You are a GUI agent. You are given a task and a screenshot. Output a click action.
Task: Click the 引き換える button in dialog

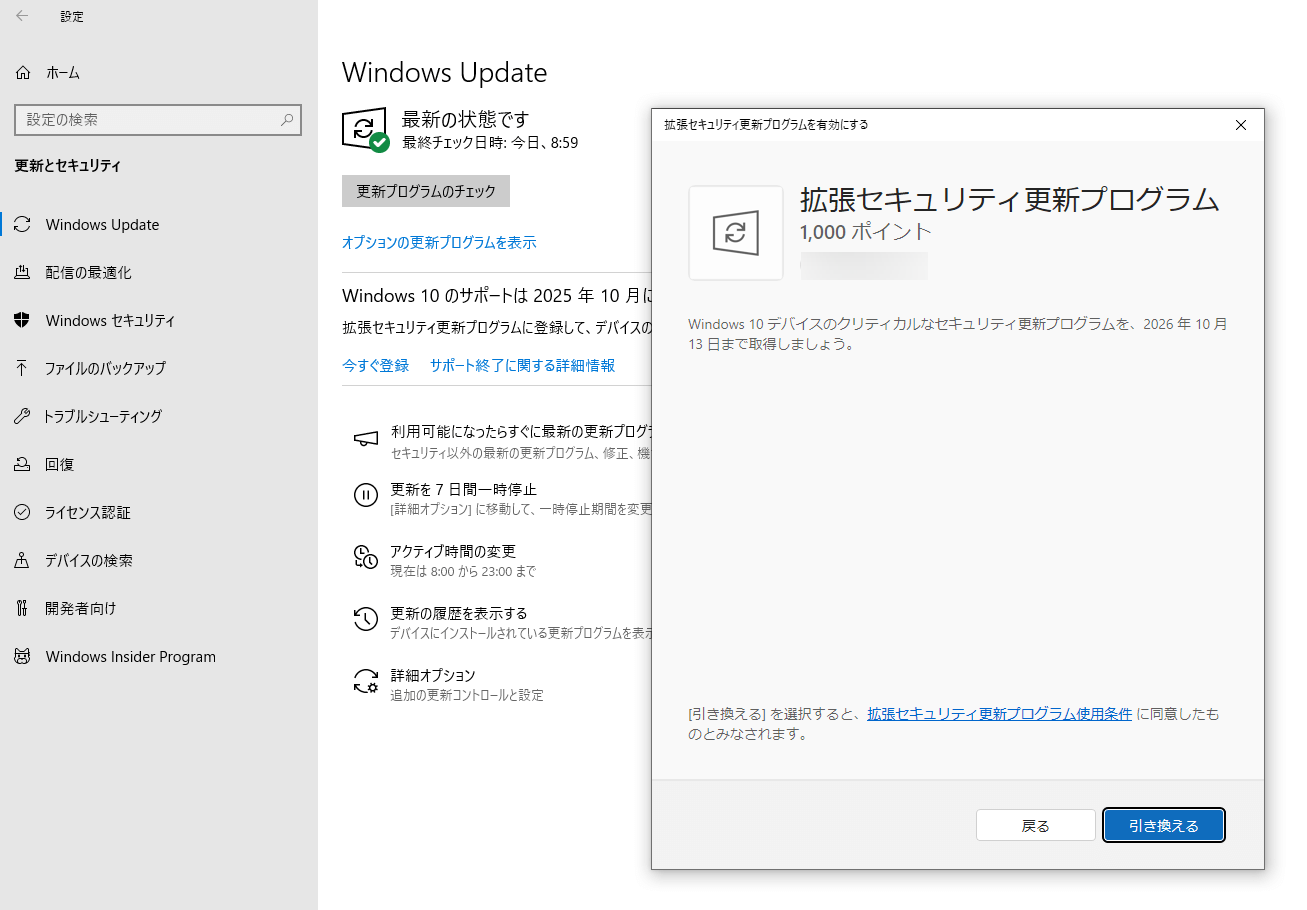coord(1164,826)
